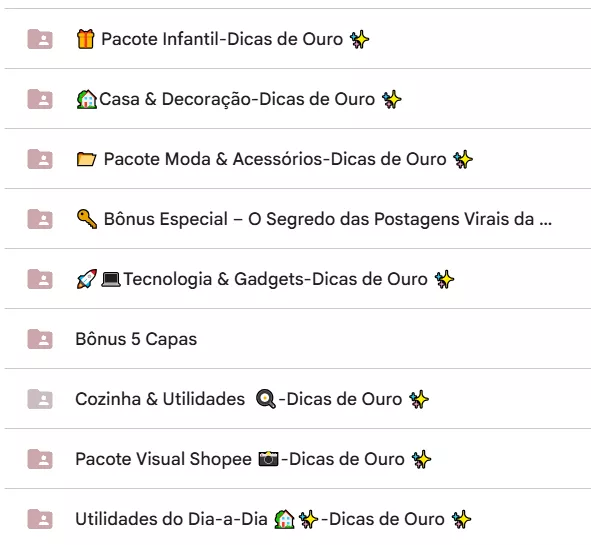Select Bônus Especial Segredo das Postagens Virais
The width and height of the screenshot is (591, 545).
[314, 219]
